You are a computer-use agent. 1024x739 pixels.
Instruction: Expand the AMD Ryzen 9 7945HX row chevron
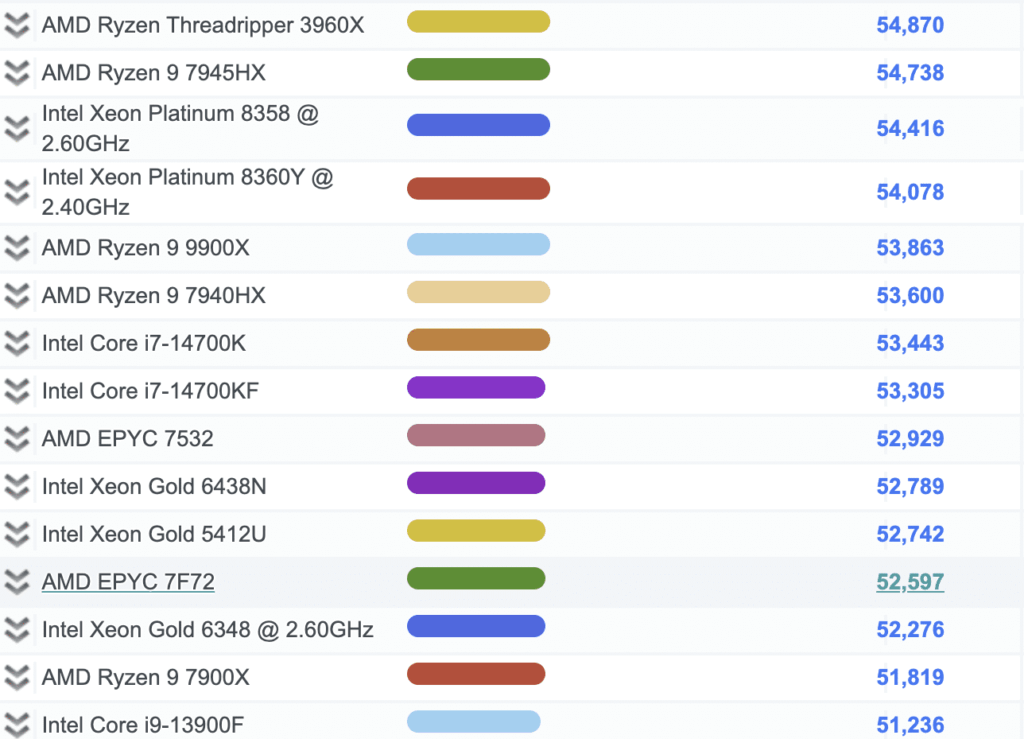17,73
